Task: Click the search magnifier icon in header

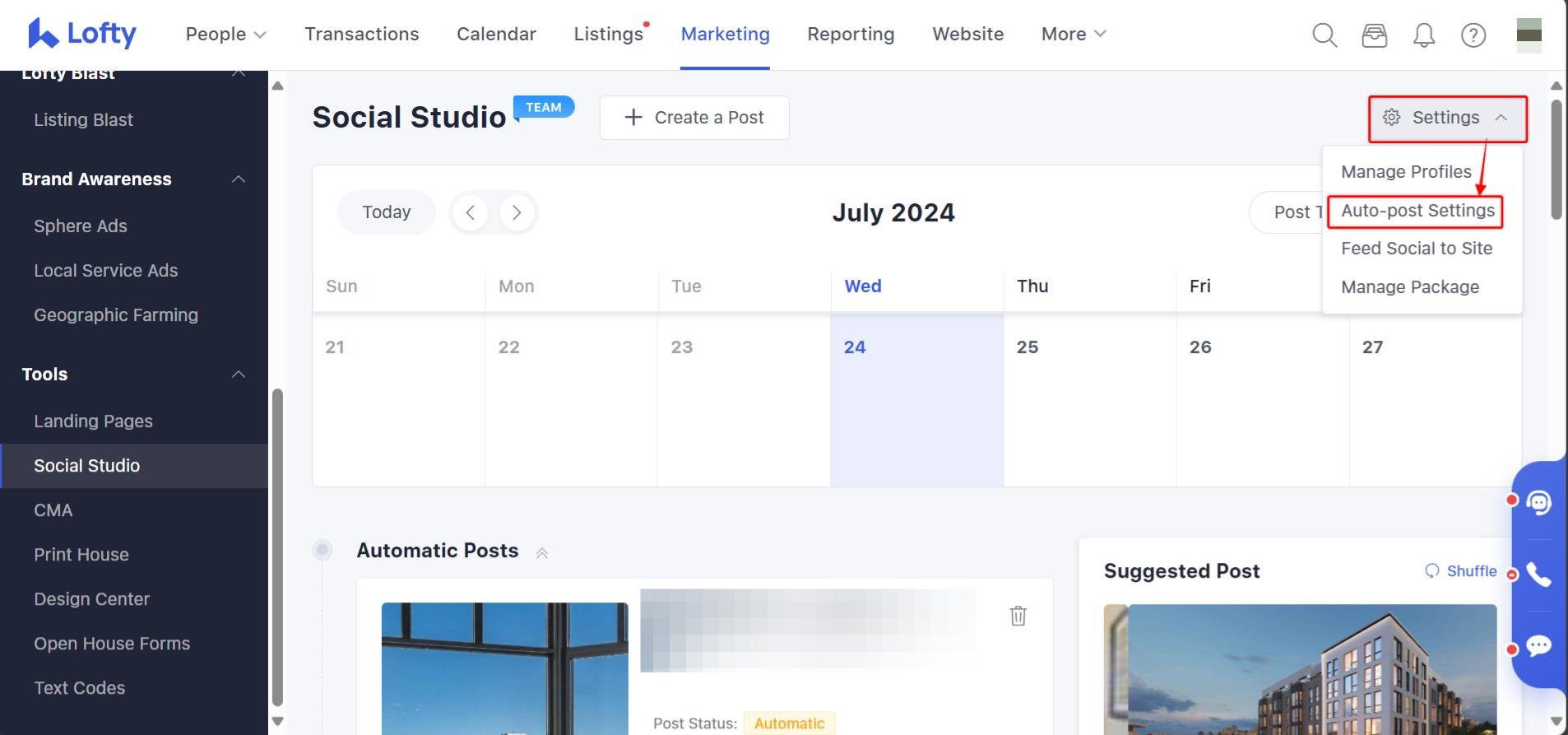Action: [x=1324, y=35]
